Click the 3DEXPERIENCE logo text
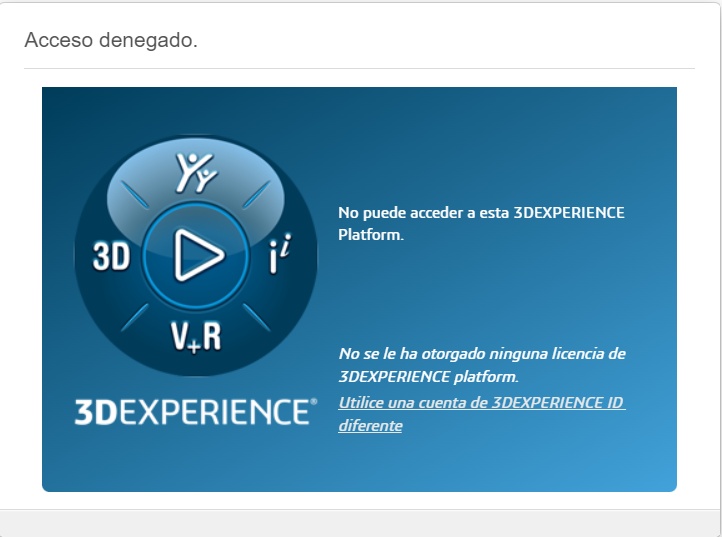Screen dimensions: 722x537 tap(196, 412)
